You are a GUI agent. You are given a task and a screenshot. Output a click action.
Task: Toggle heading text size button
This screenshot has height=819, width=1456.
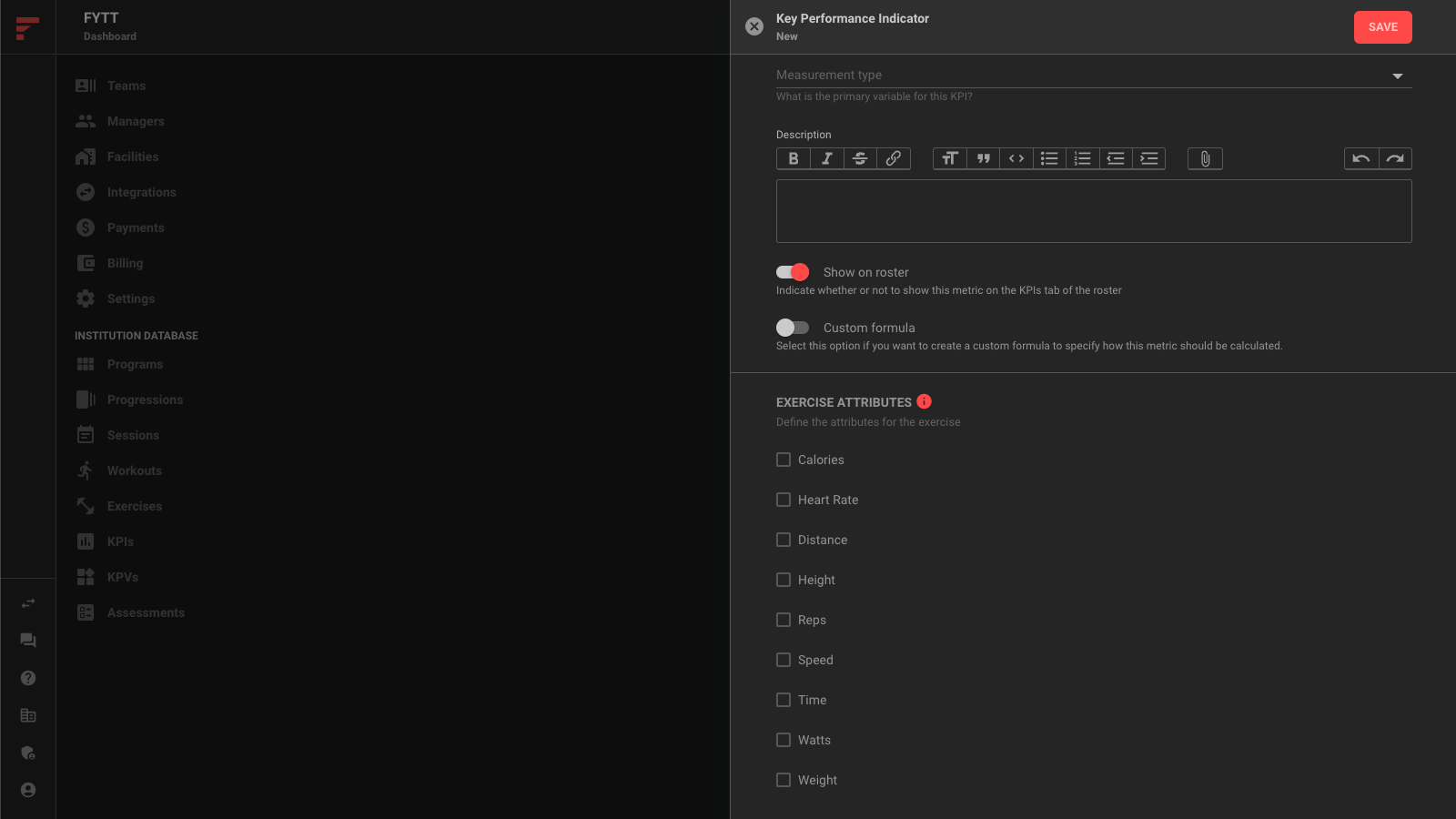[x=950, y=158]
